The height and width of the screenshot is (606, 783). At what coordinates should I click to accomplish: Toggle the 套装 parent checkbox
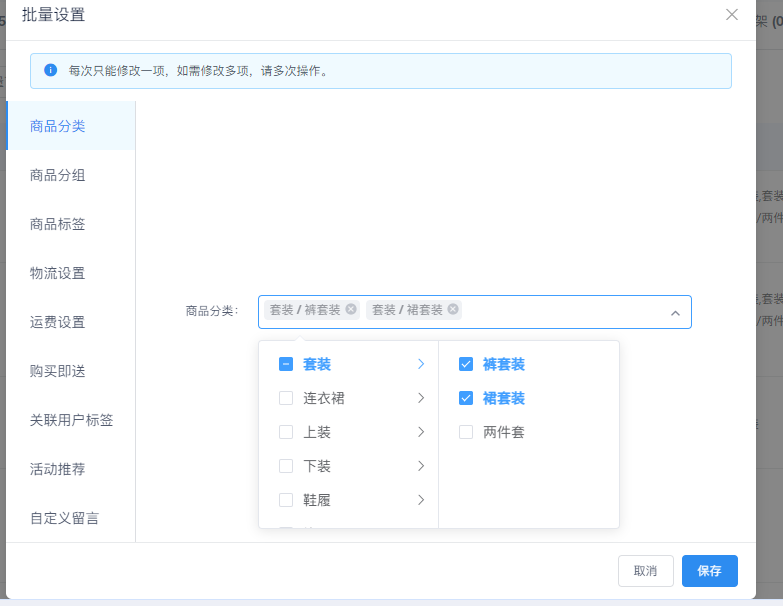tap(286, 364)
